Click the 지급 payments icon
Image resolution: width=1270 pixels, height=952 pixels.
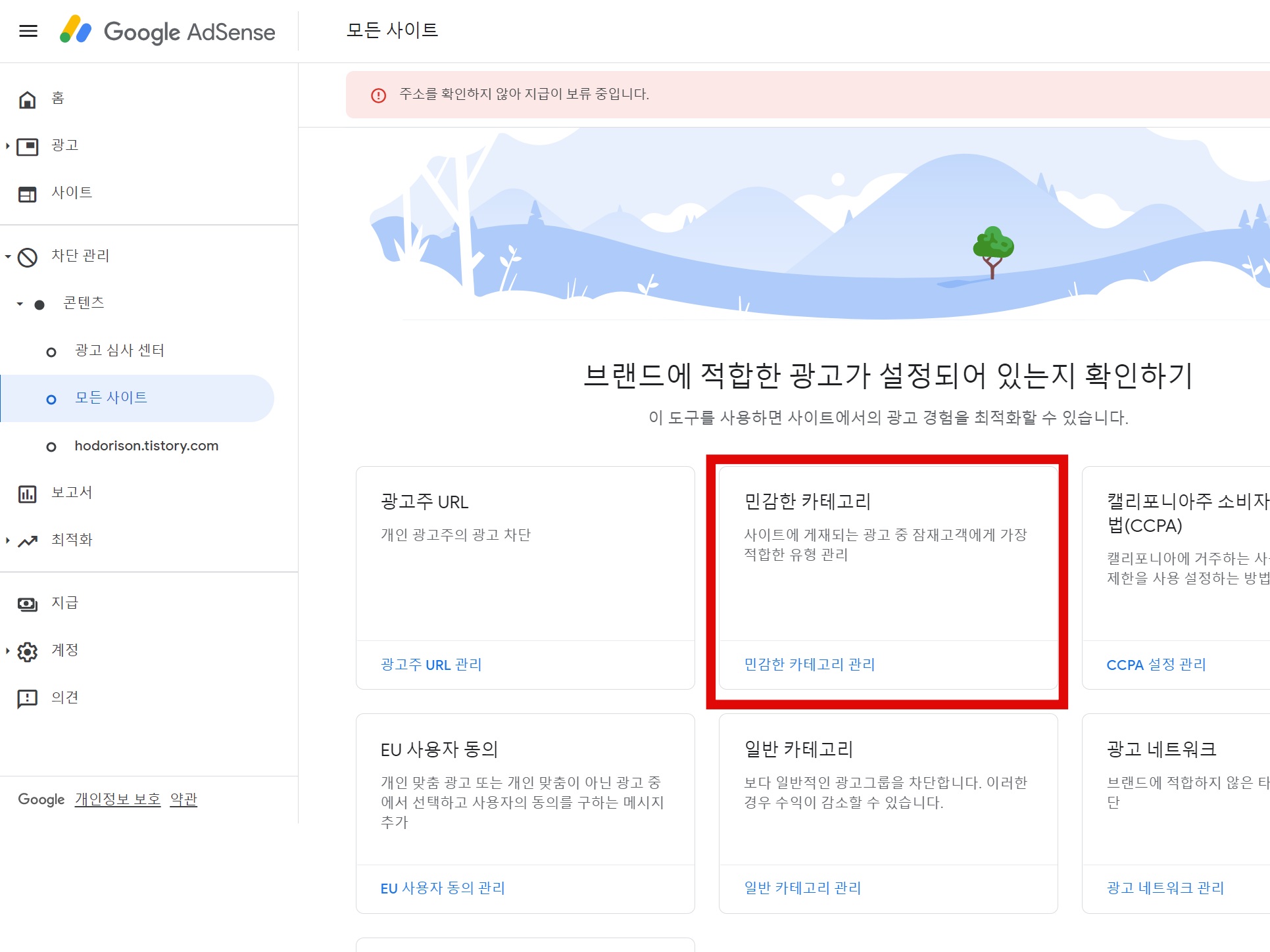(x=27, y=604)
